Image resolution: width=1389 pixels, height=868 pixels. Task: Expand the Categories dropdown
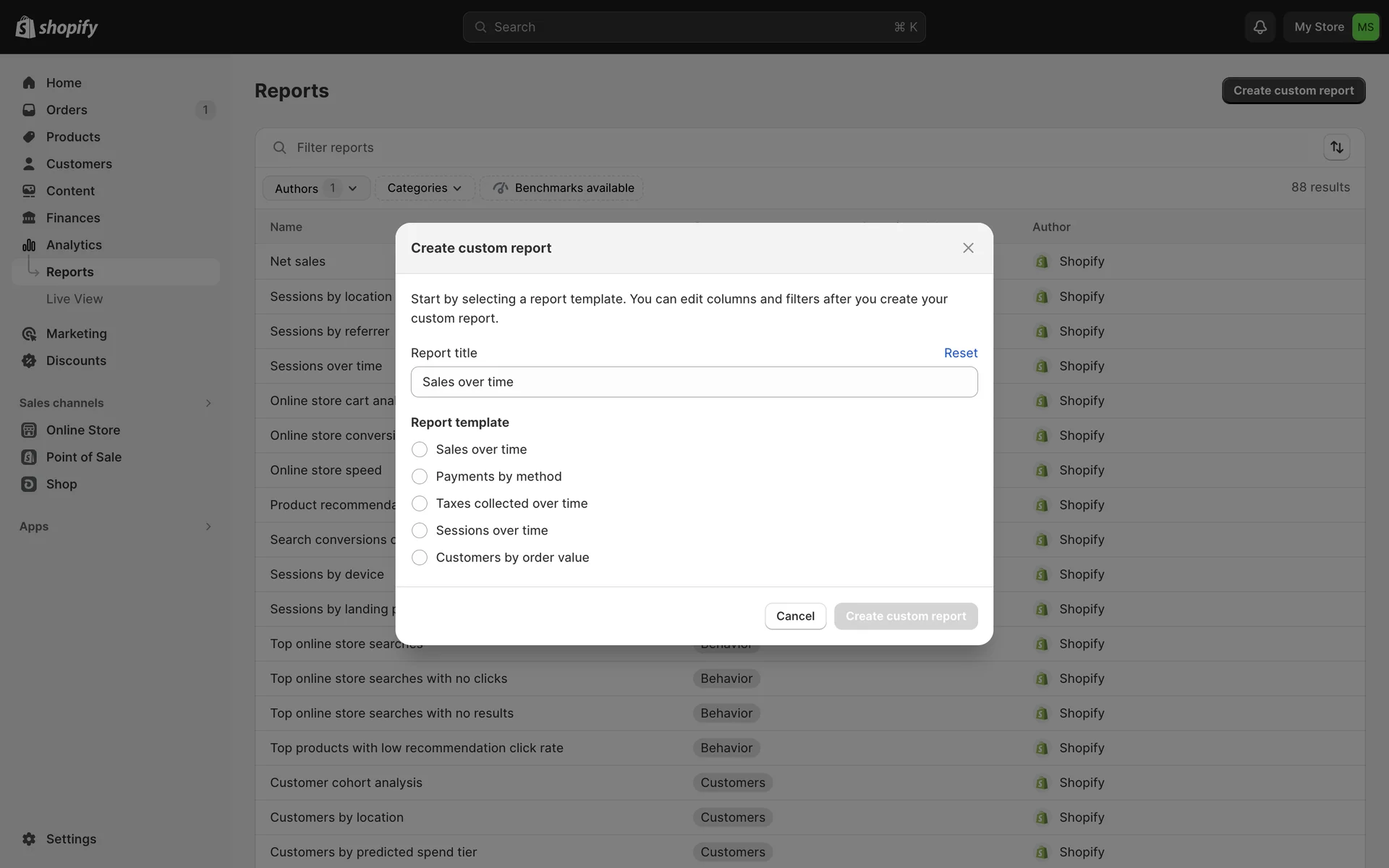[425, 188]
